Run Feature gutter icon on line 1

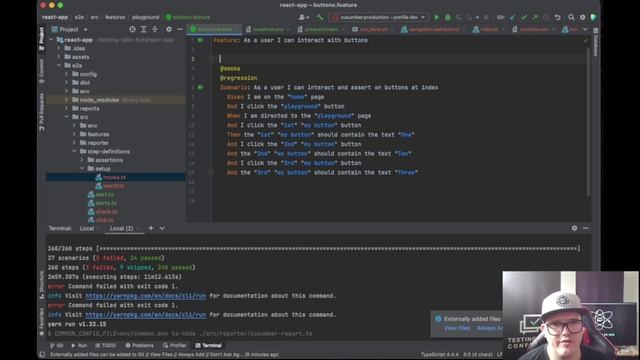(x=200, y=40)
